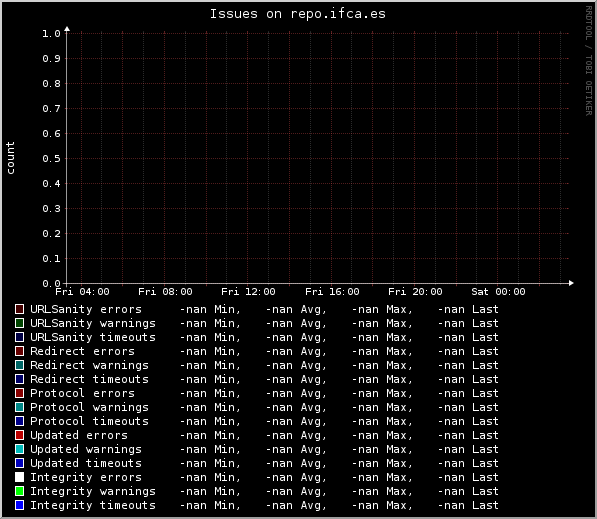Click the URLSanity warnings green swatch
Viewport: 597px width, 519px height.
(19, 323)
